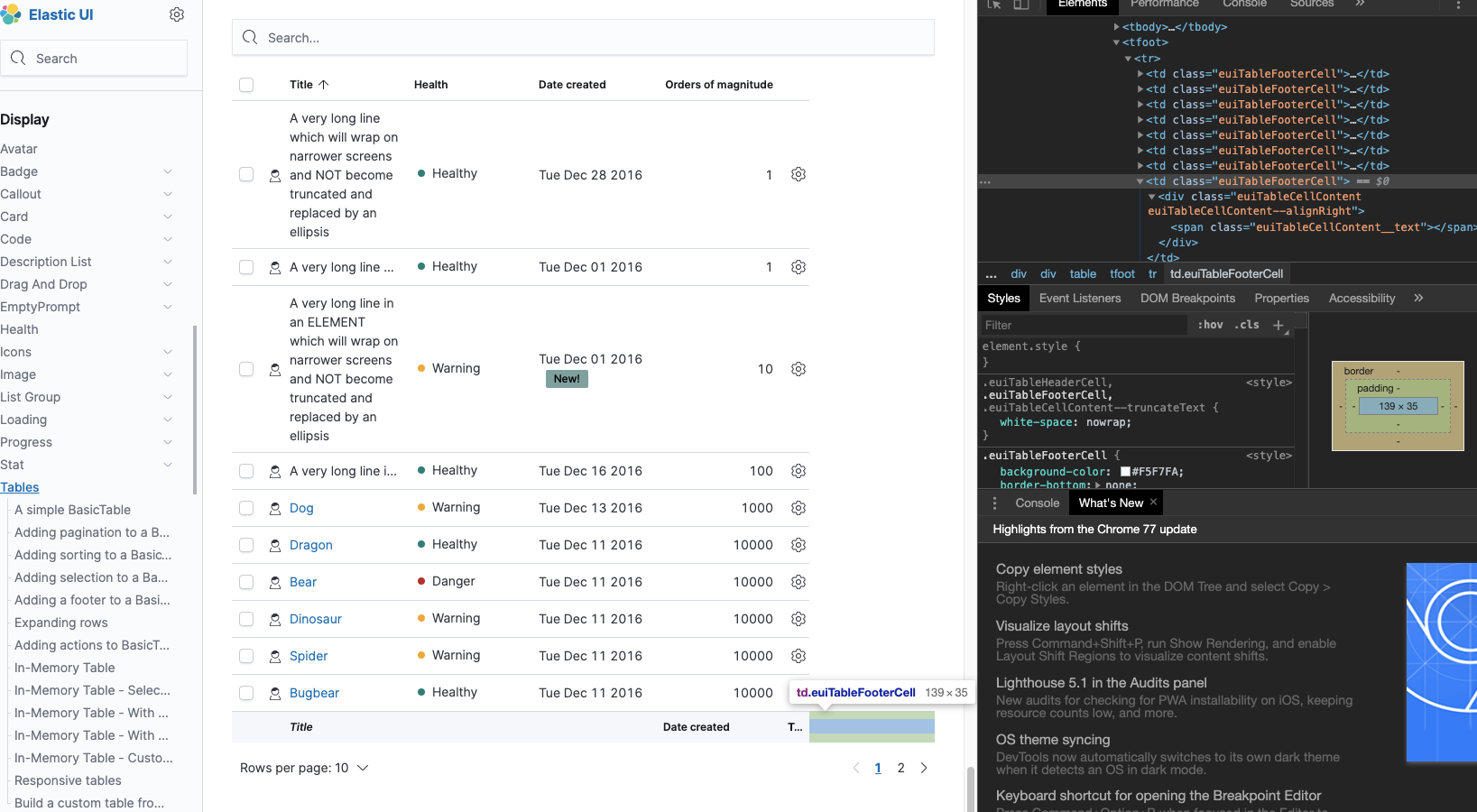The height and width of the screenshot is (812, 1477).
Task: Click the Elastic UI logo
Action: point(13,14)
